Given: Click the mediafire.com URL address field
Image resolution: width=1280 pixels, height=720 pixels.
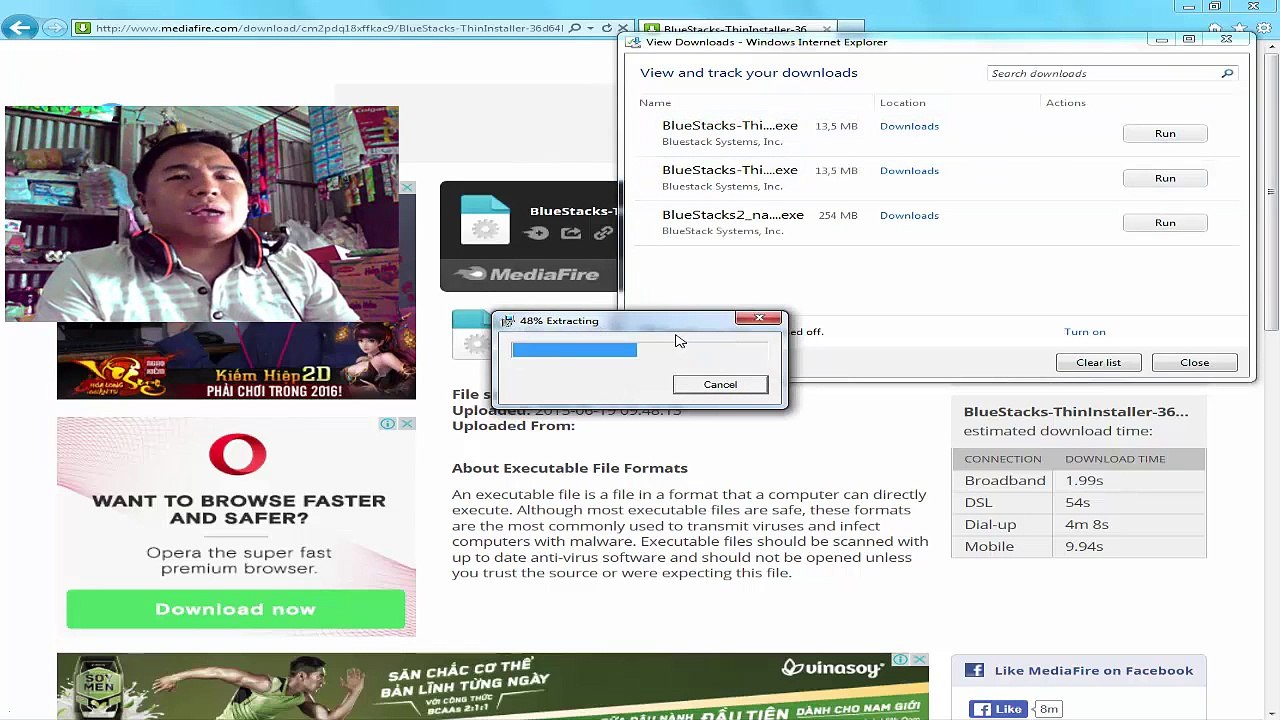Looking at the screenshot, I should coord(330,28).
